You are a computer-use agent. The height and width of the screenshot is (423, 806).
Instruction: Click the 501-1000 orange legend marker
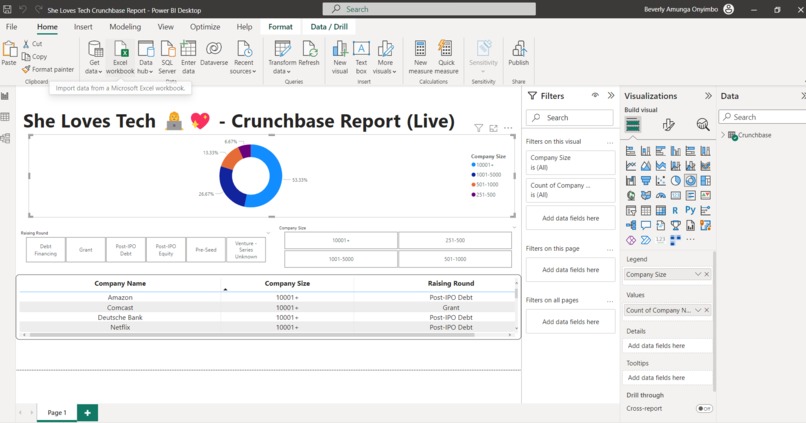click(473, 185)
